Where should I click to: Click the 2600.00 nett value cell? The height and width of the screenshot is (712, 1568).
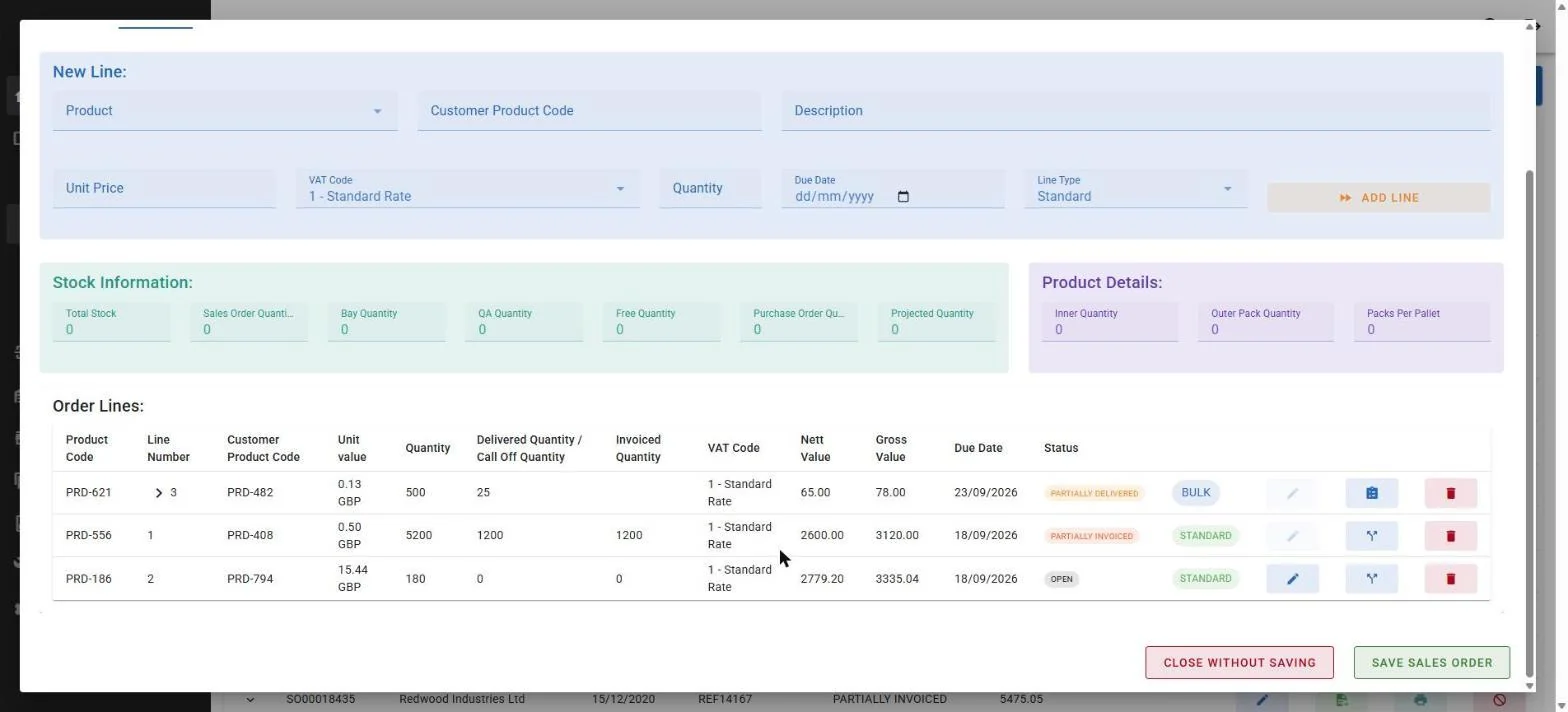pos(822,536)
